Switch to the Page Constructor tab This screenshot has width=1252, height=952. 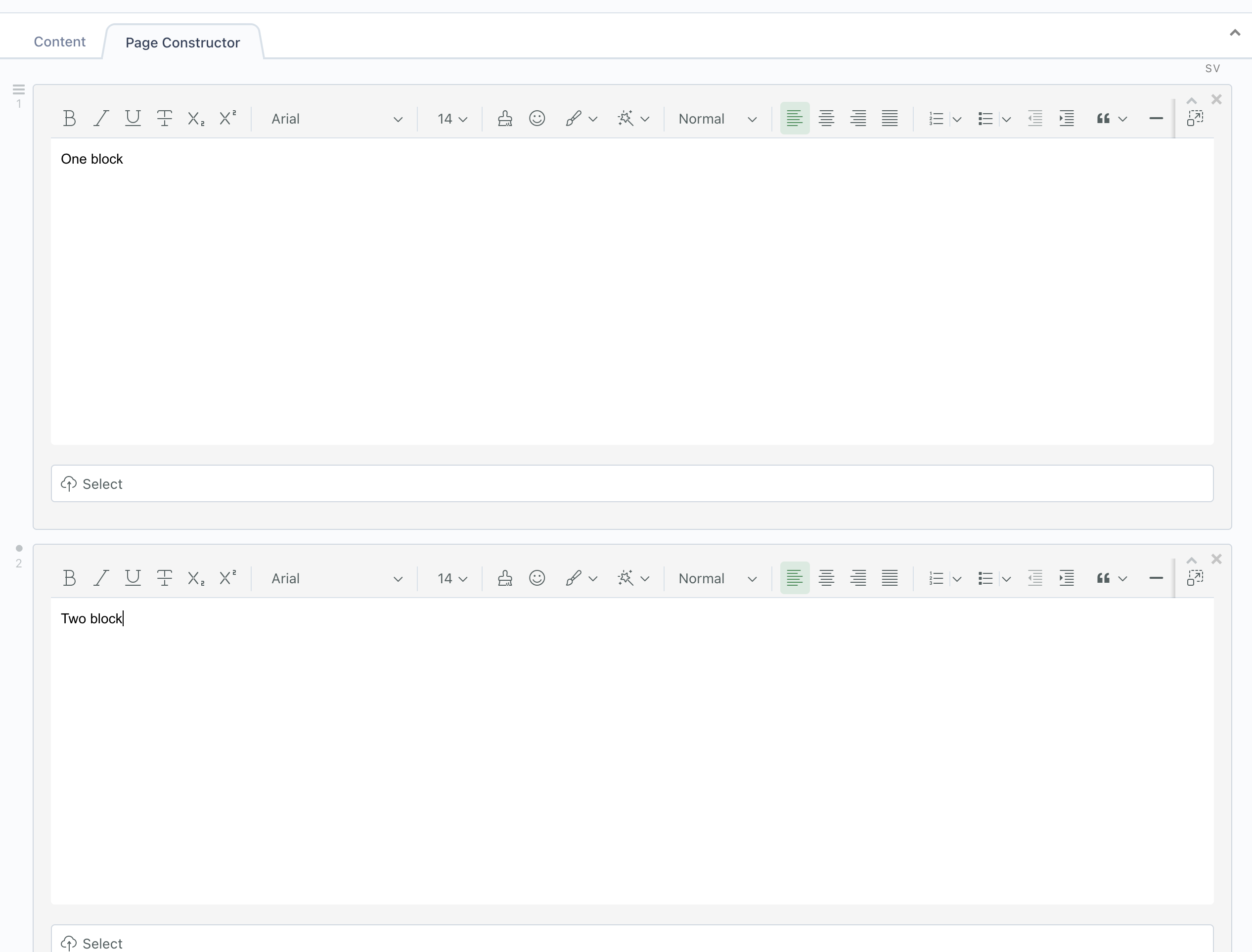pos(182,42)
